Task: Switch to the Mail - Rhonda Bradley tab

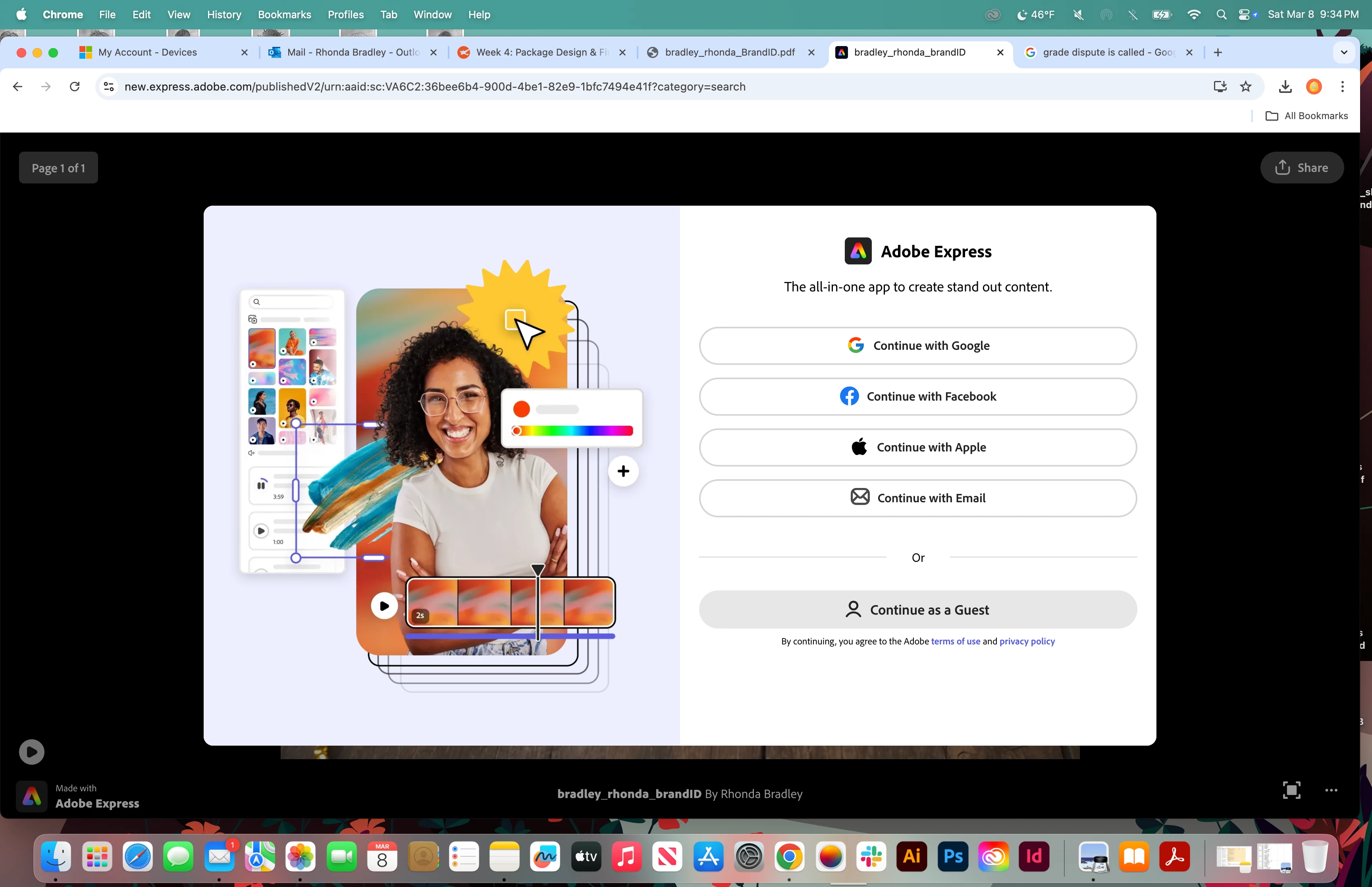Action: tap(353, 52)
